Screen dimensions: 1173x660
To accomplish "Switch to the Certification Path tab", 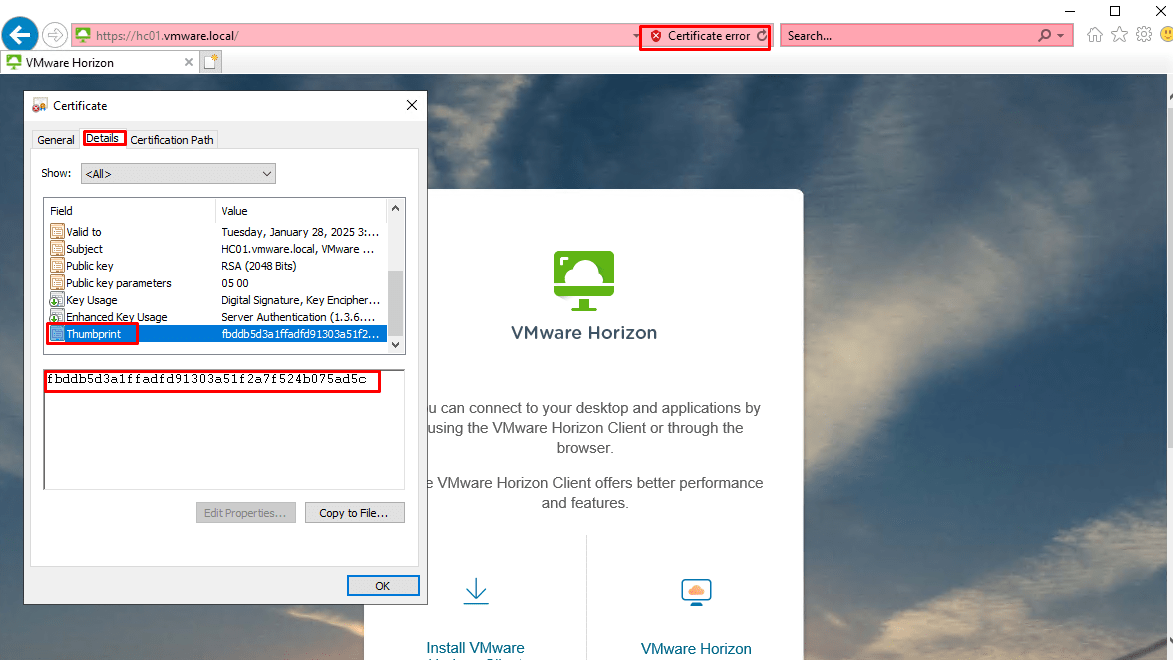I will click(x=171, y=139).
